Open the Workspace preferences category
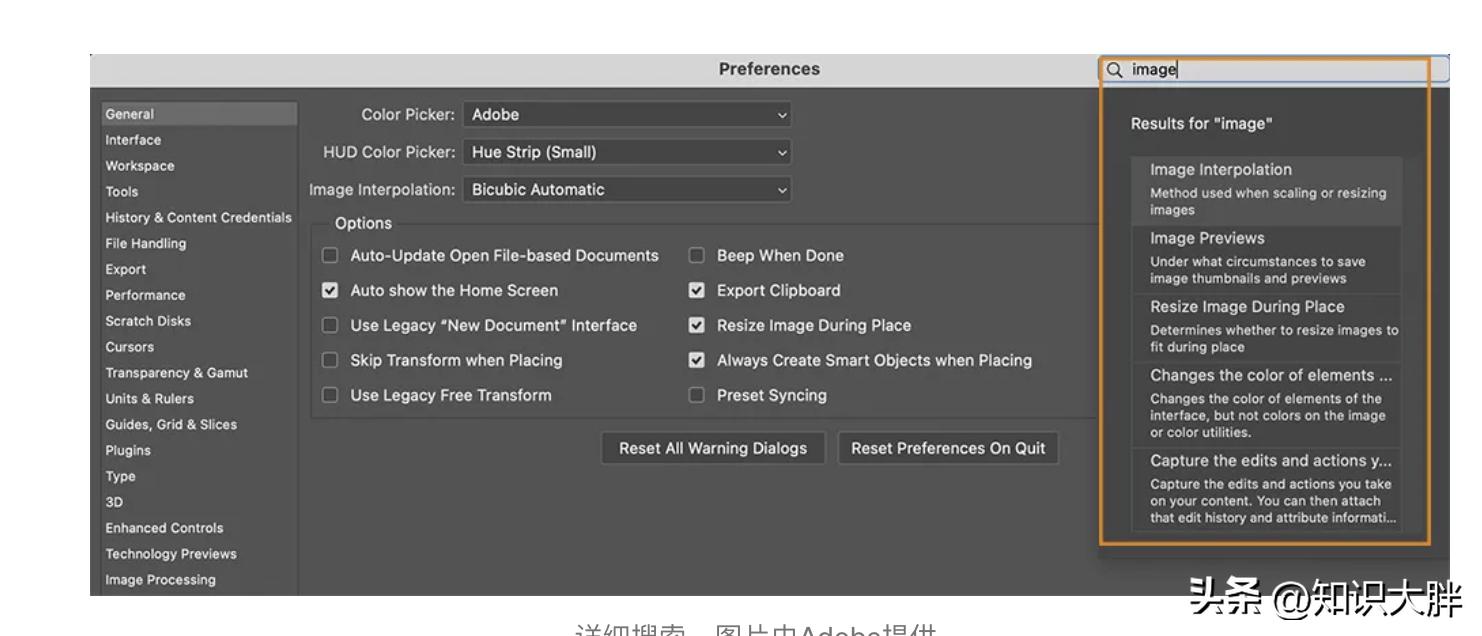This screenshot has width=1482, height=636. click(140, 166)
